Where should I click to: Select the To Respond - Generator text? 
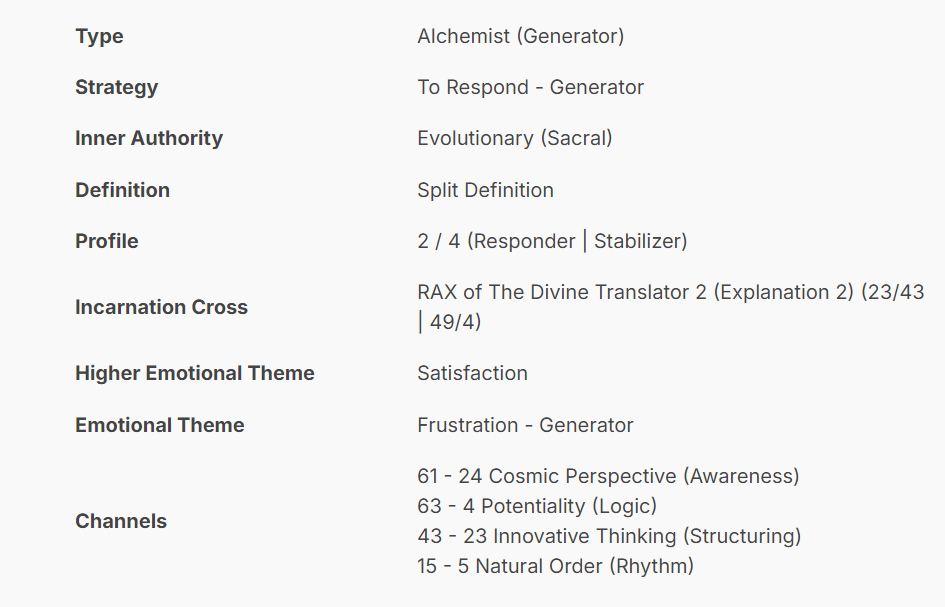[530, 87]
